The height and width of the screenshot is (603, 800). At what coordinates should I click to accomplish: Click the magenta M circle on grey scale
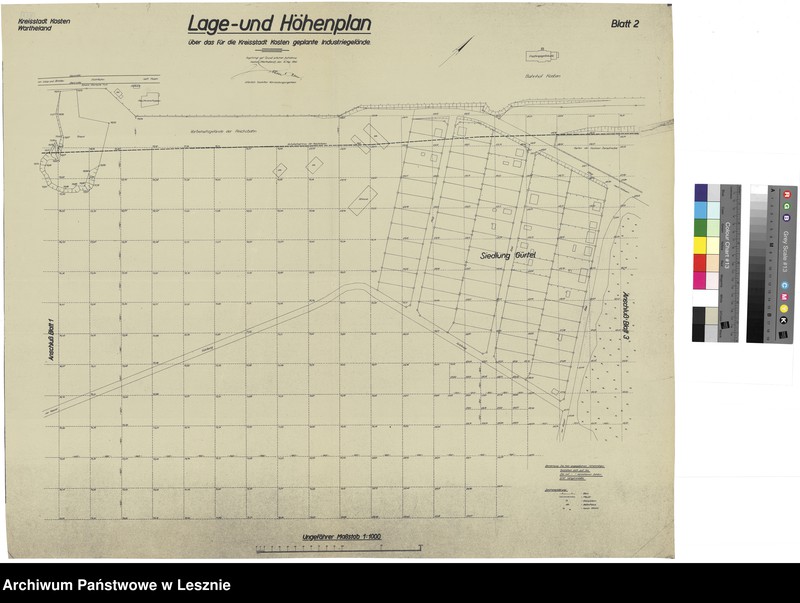pos(785,296)
